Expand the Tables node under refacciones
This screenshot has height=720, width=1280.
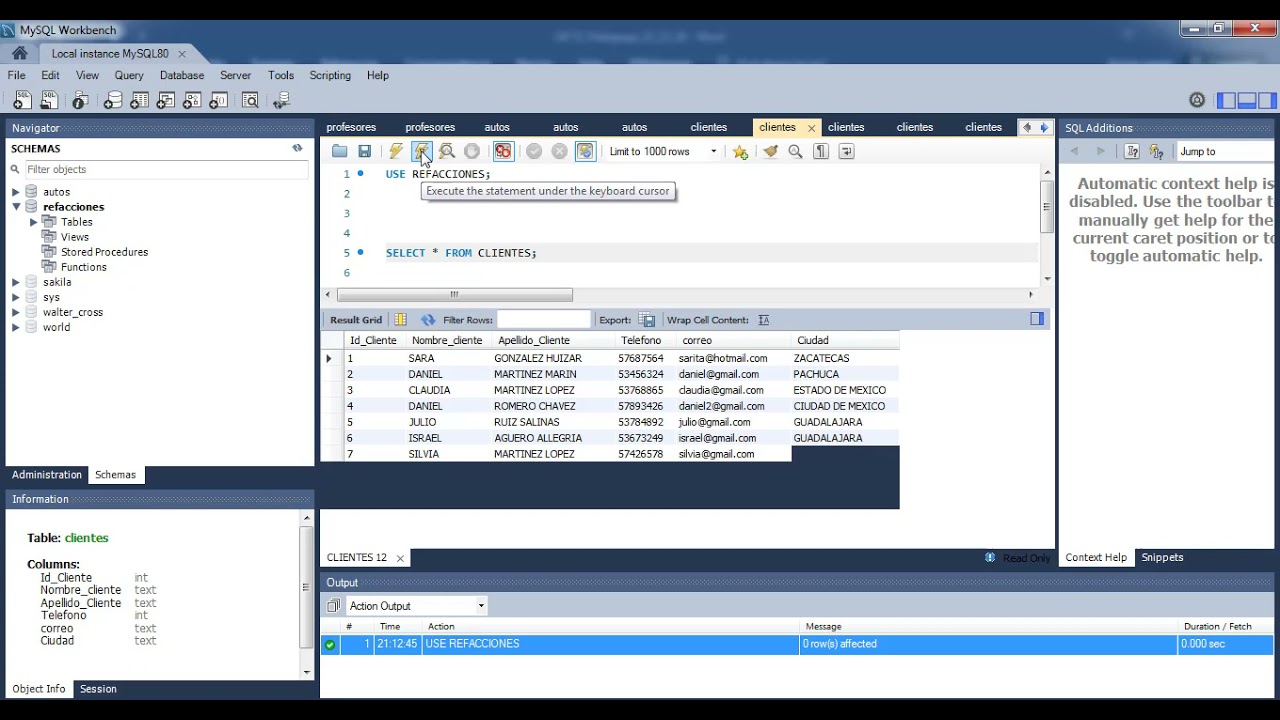point(34,222)
